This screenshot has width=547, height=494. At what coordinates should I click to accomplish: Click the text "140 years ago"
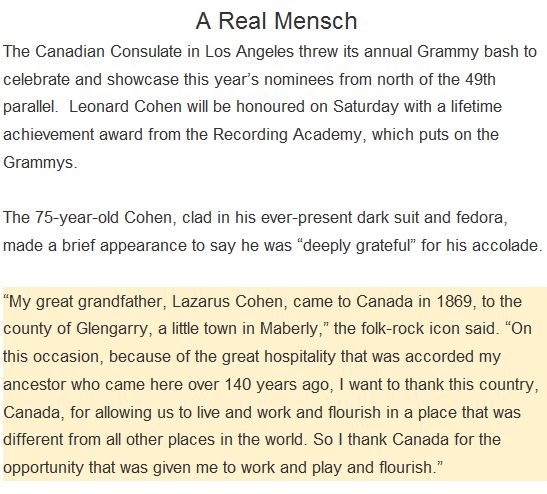[277, 385]
